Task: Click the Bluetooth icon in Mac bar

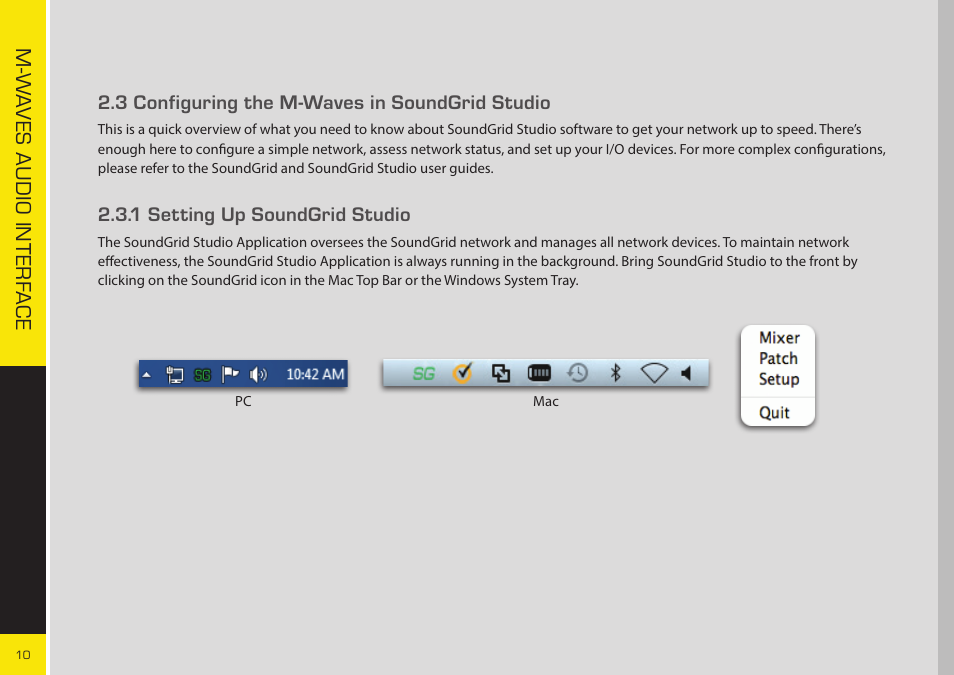Action: click(616, 372)
